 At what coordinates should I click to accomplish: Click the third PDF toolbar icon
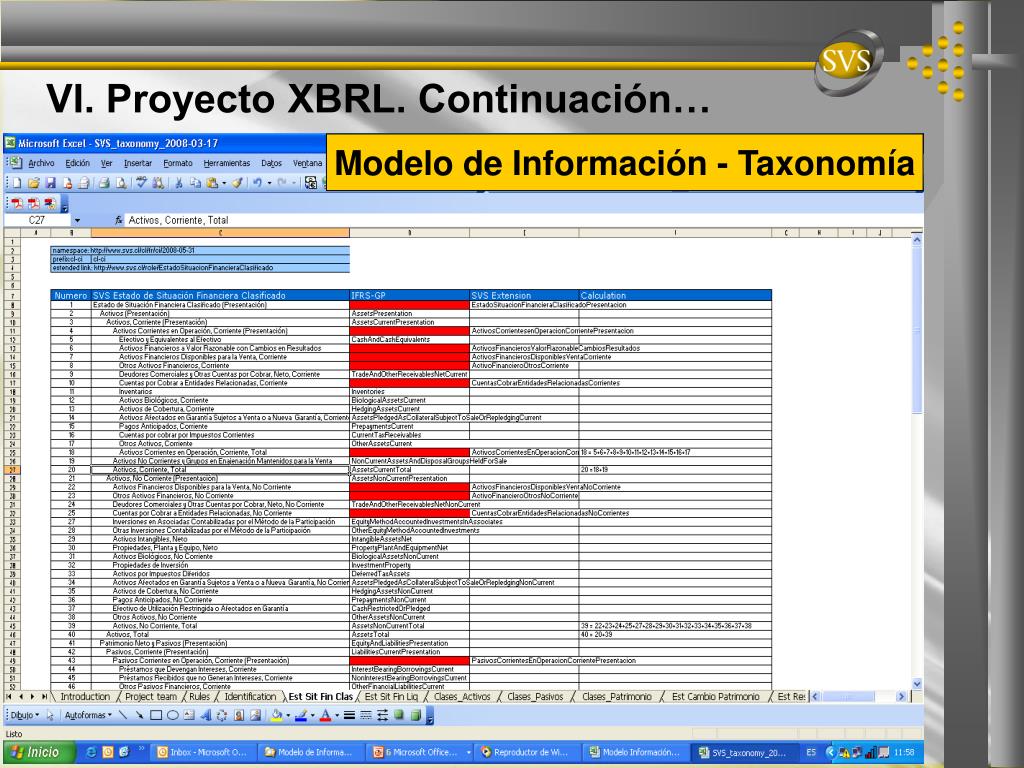[x=50, y=203]
